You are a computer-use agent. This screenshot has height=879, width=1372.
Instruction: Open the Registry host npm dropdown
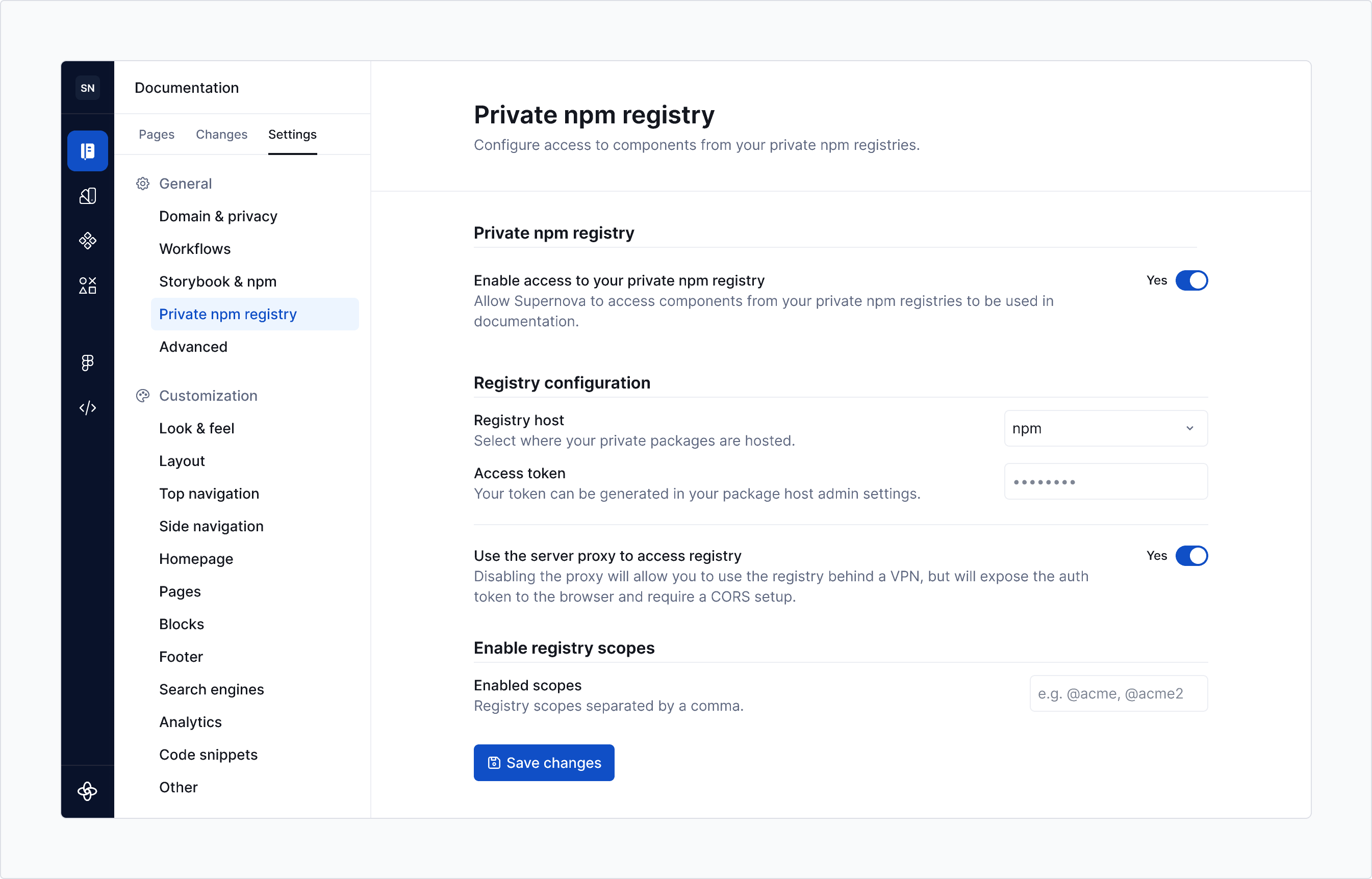pos(1105,428)
